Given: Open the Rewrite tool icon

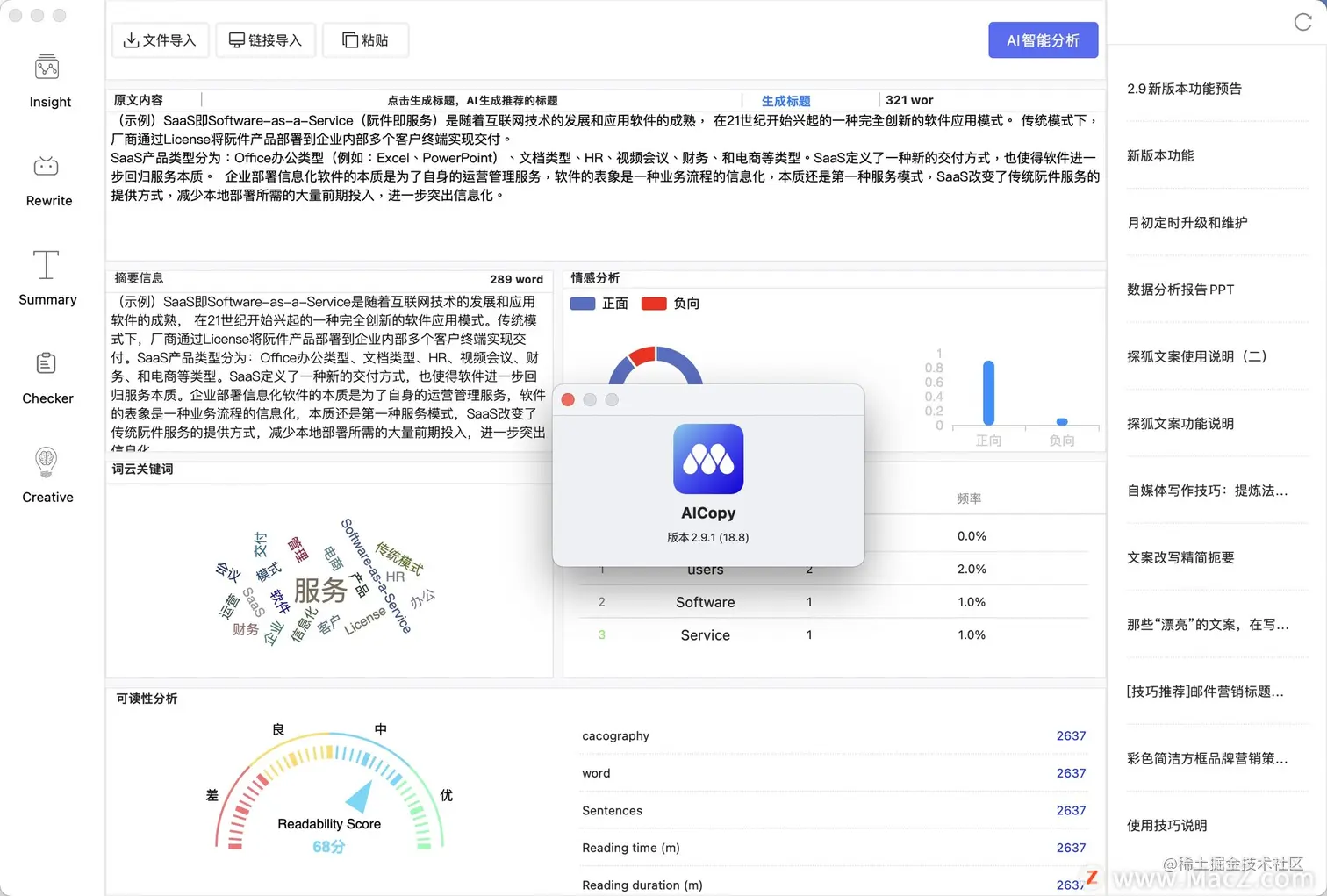Looking at the screenshot, I should [47, 166].
